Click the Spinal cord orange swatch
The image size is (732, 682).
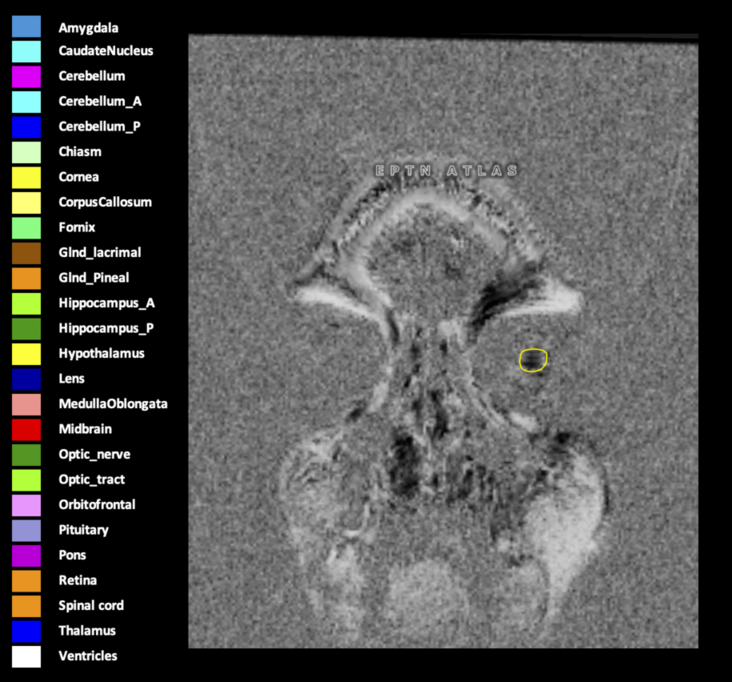coord(26,606)
